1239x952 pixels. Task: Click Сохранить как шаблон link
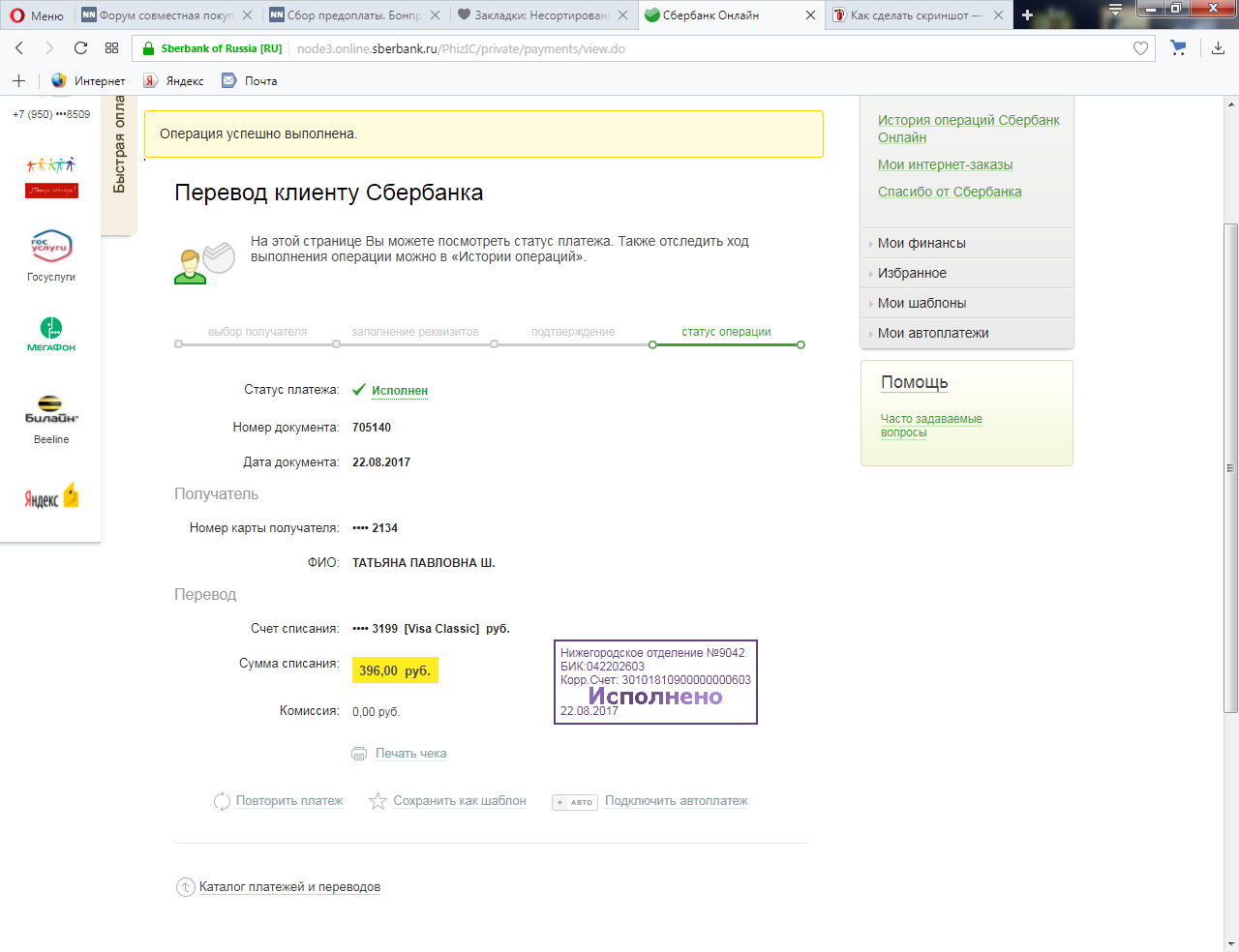coord(460,801)
